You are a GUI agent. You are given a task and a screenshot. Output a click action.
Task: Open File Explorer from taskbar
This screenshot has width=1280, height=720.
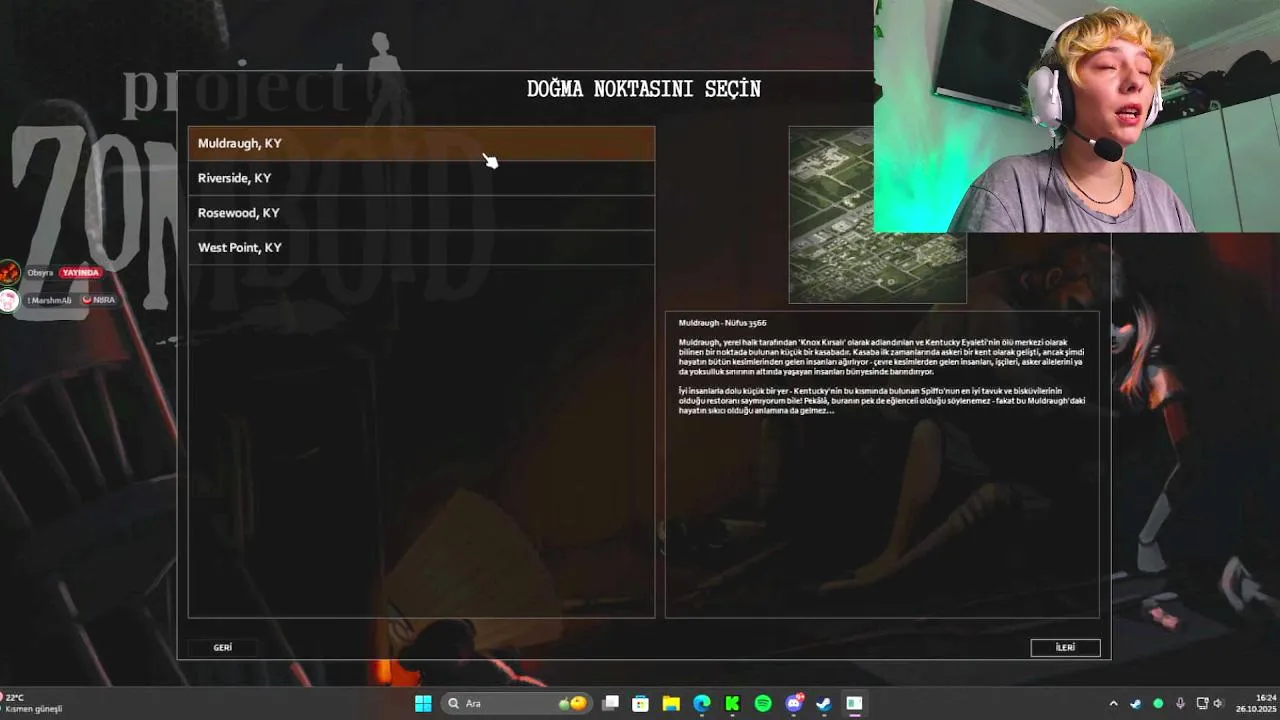[x=671, y=703]
